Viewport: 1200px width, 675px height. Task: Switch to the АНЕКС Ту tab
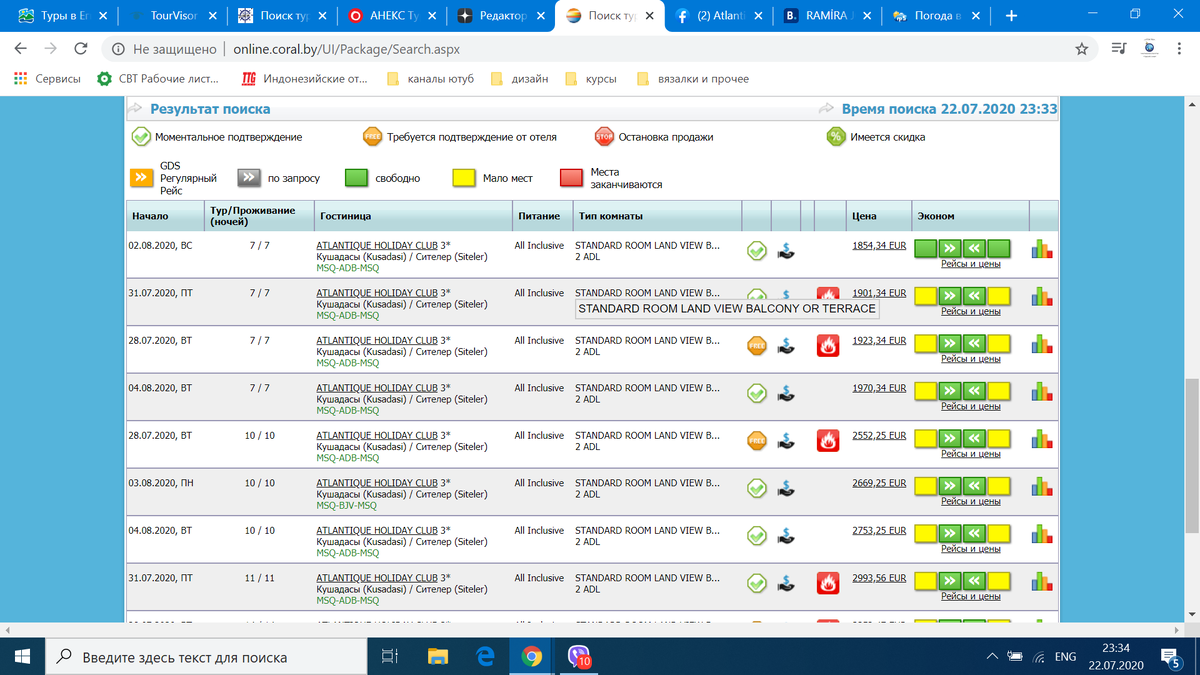(390, 16)
